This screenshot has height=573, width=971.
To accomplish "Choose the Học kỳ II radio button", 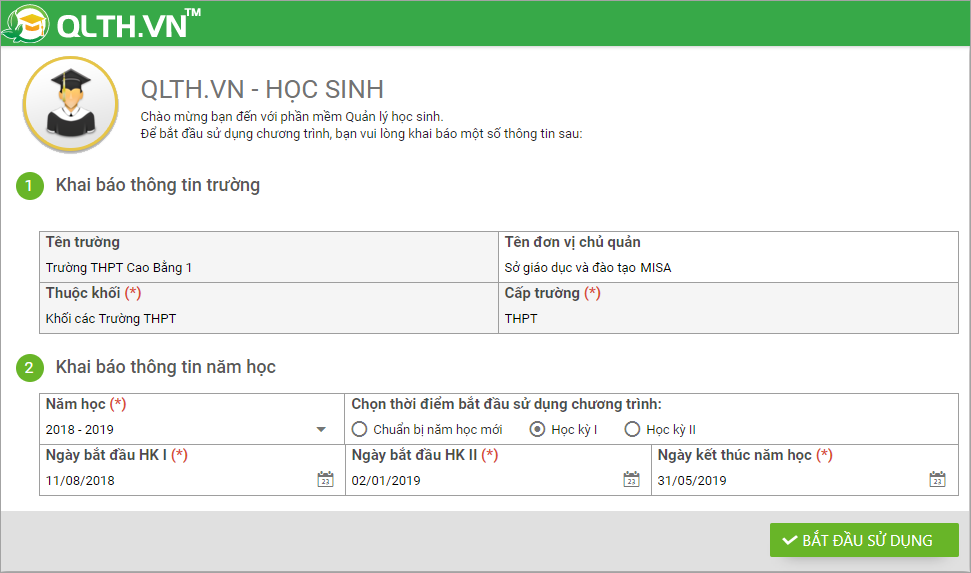I will click(x=632, y=430).
